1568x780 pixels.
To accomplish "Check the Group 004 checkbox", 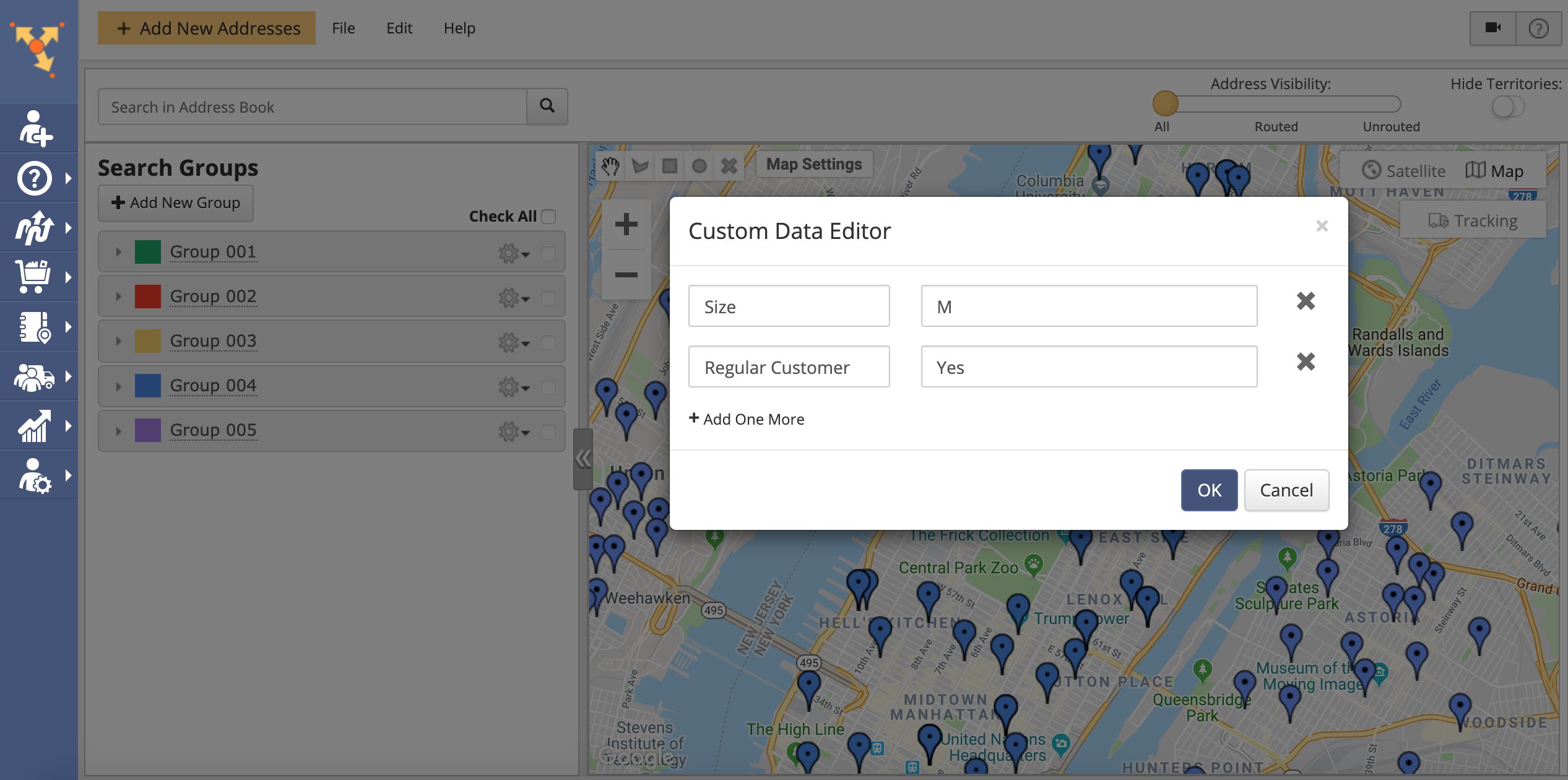I will coord(548,387).
